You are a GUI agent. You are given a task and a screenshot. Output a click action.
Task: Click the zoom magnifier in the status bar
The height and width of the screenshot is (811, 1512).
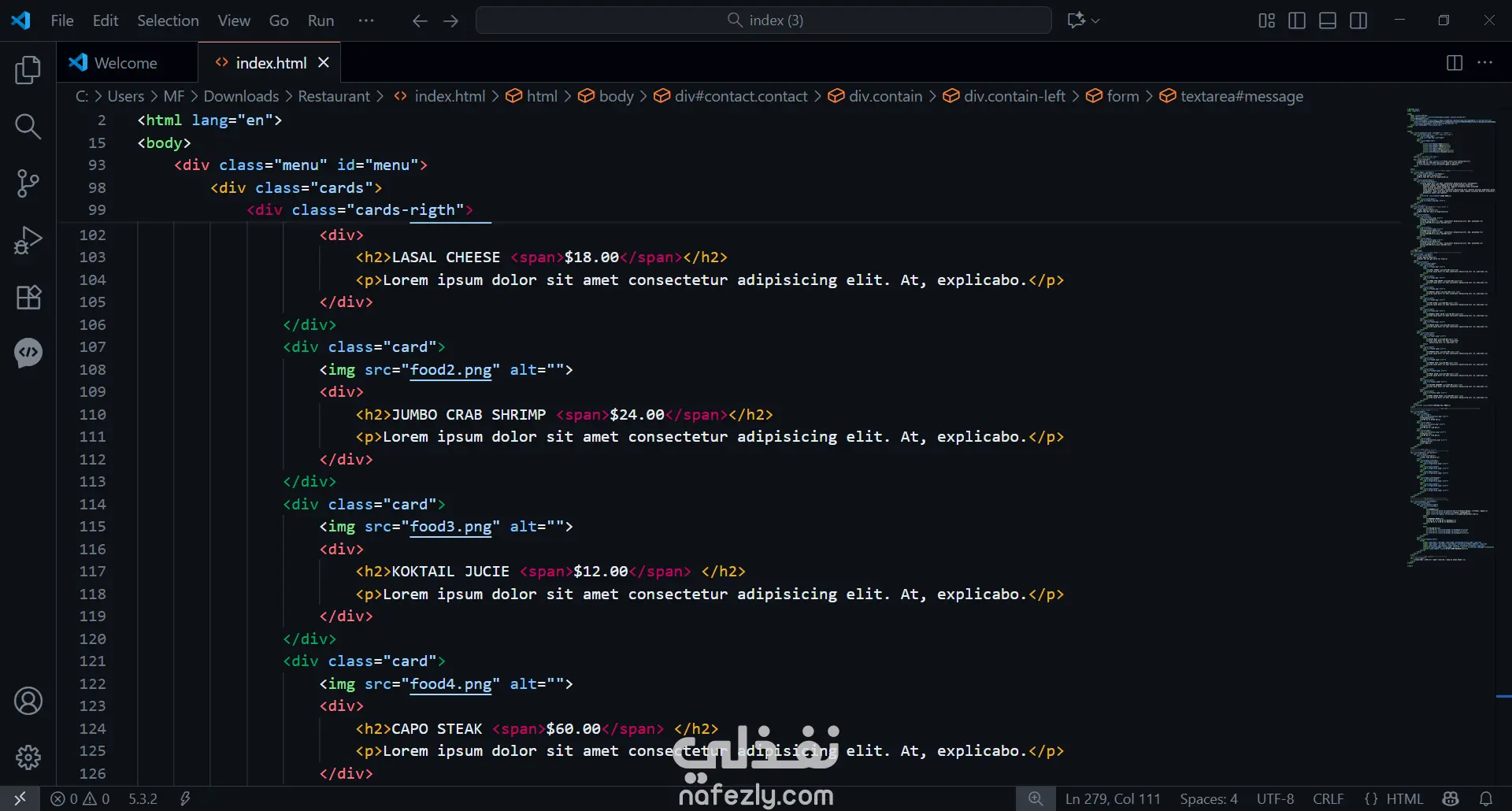coord(1036,798)
